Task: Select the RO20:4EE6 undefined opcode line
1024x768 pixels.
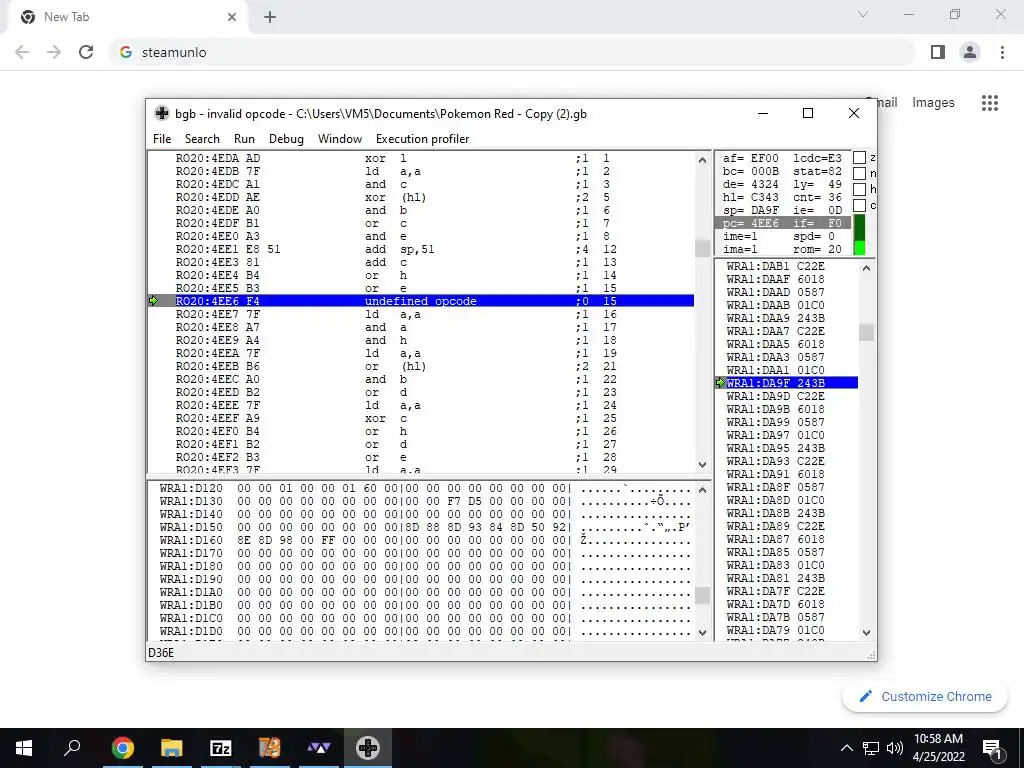Action: click(x=421, y=301)
